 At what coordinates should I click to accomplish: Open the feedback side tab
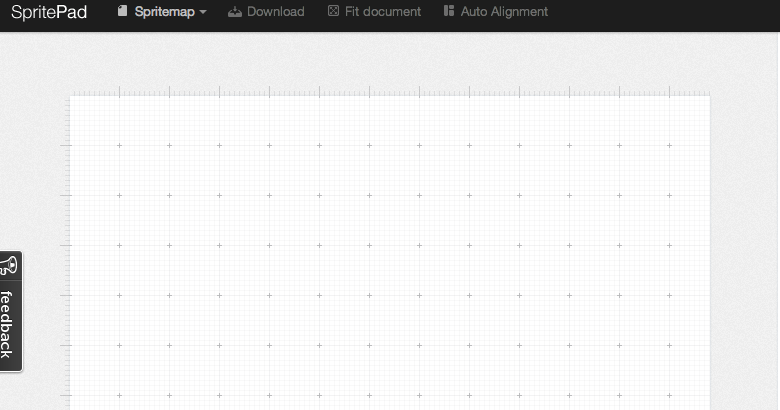pos(10,311)
